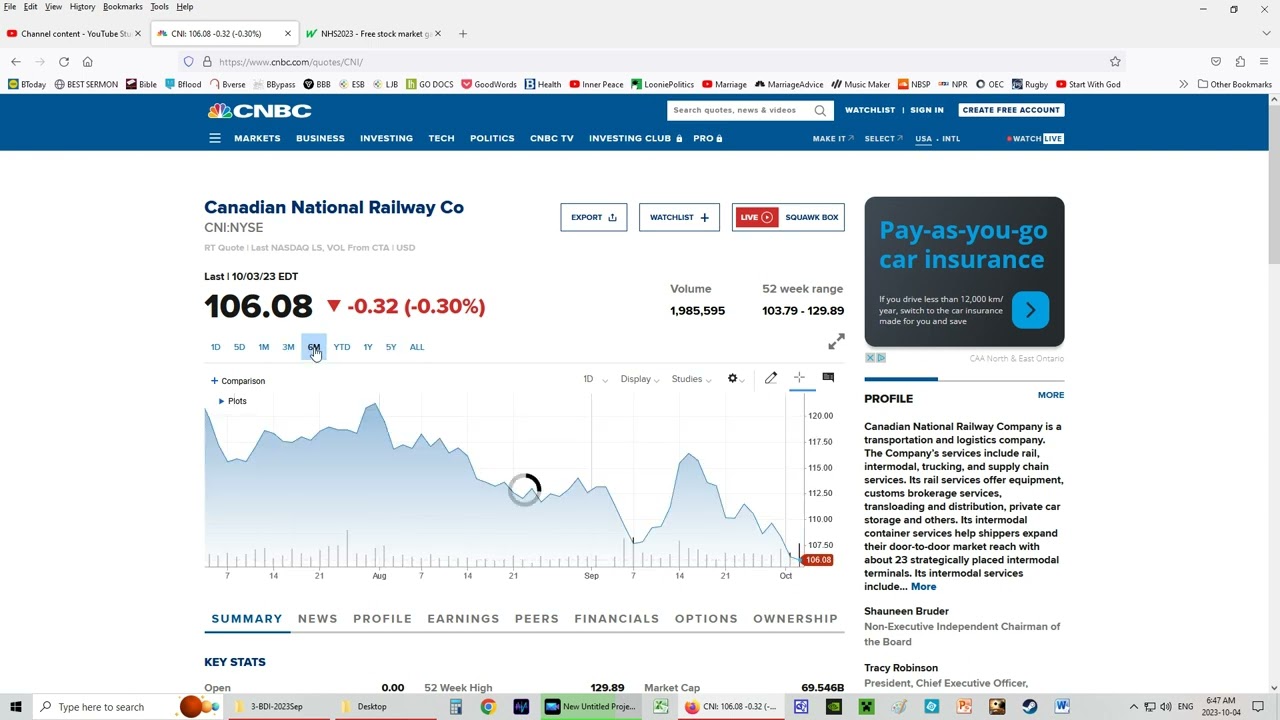
Task: Reload the current page
Action: [x=63, y=61]
